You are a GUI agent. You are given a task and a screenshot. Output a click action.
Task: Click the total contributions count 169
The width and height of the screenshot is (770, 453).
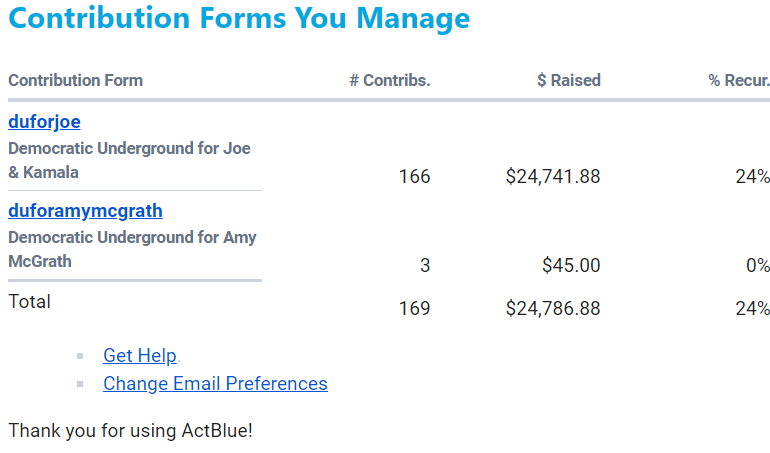pos(414,309)
